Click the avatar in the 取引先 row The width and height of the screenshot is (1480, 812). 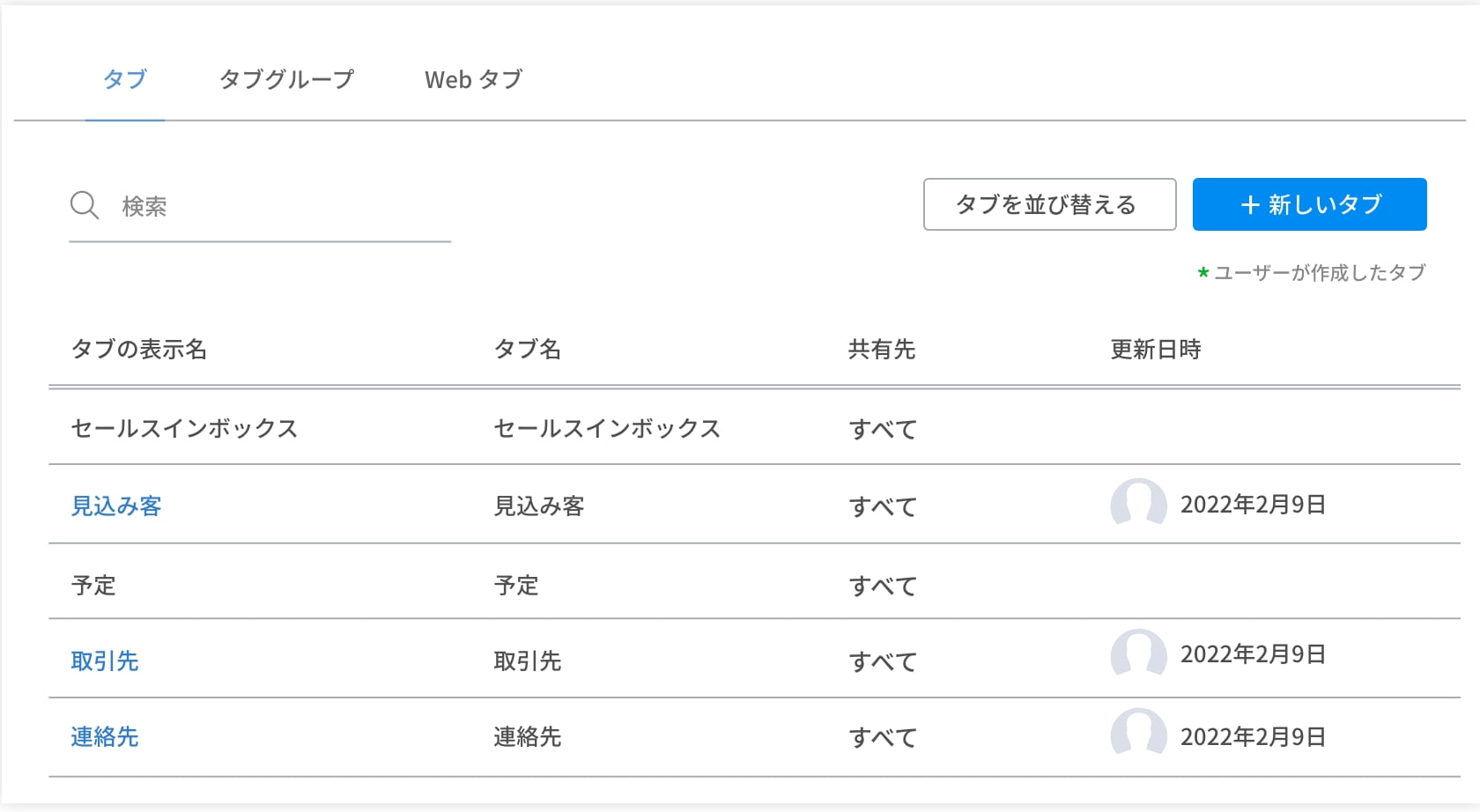pos(1138,654)
